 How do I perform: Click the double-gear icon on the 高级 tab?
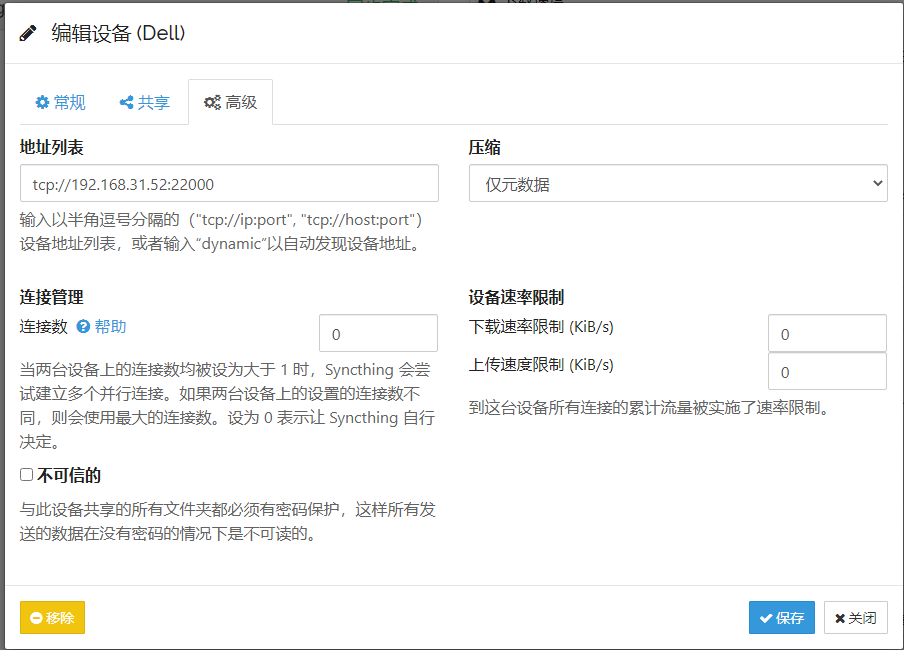(212, 103)
